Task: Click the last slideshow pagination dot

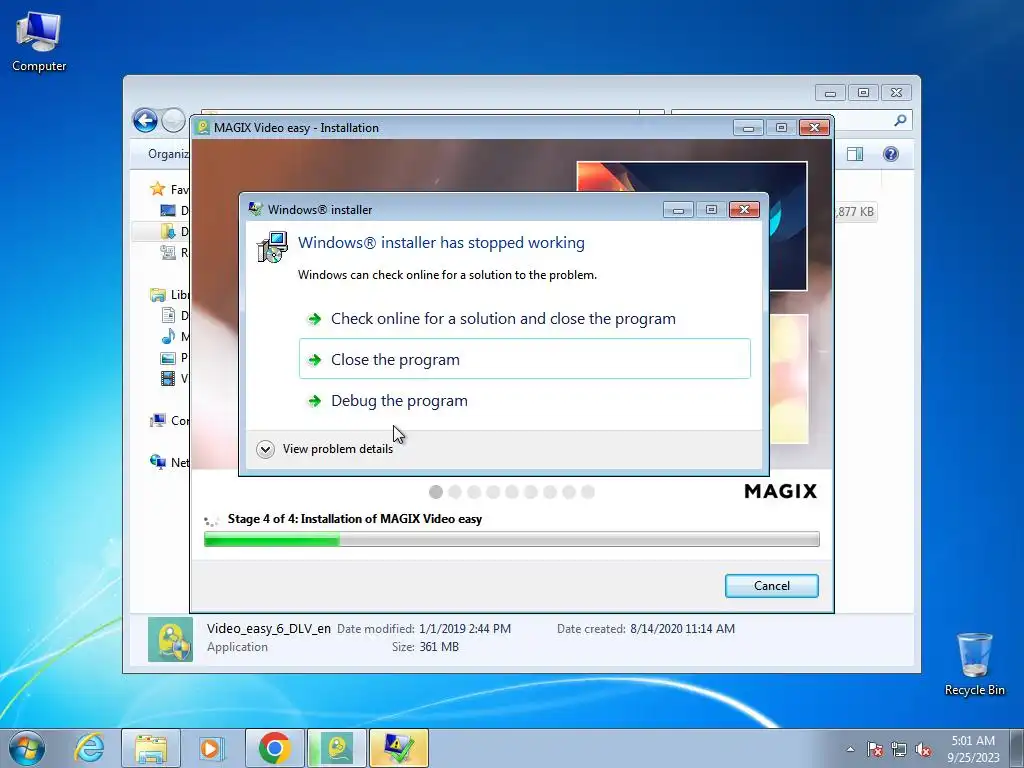Action: pos(588,492)
